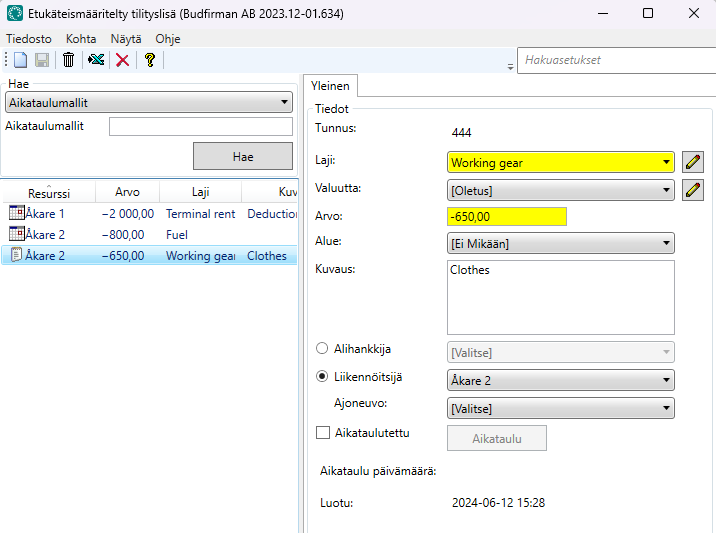716x533 pixels.
Task: Click the Excel export toolbar icon
Action: tap(96, 60)
